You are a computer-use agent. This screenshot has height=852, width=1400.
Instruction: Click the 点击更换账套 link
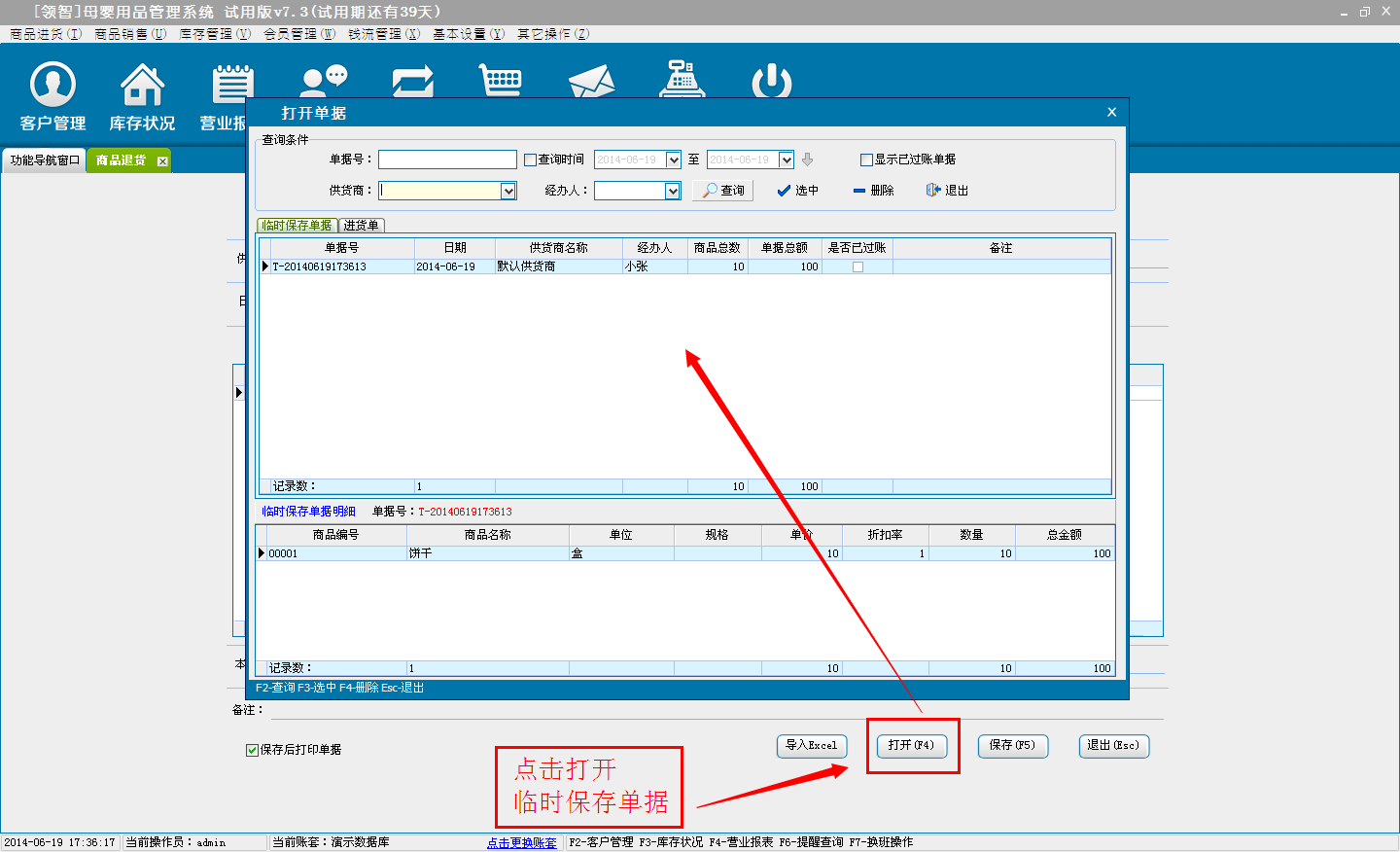pos(522,843)
